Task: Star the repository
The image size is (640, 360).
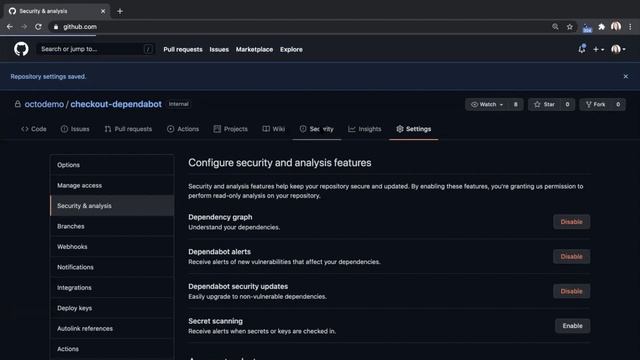Action: pyautogui.click(x=544, y=104)
